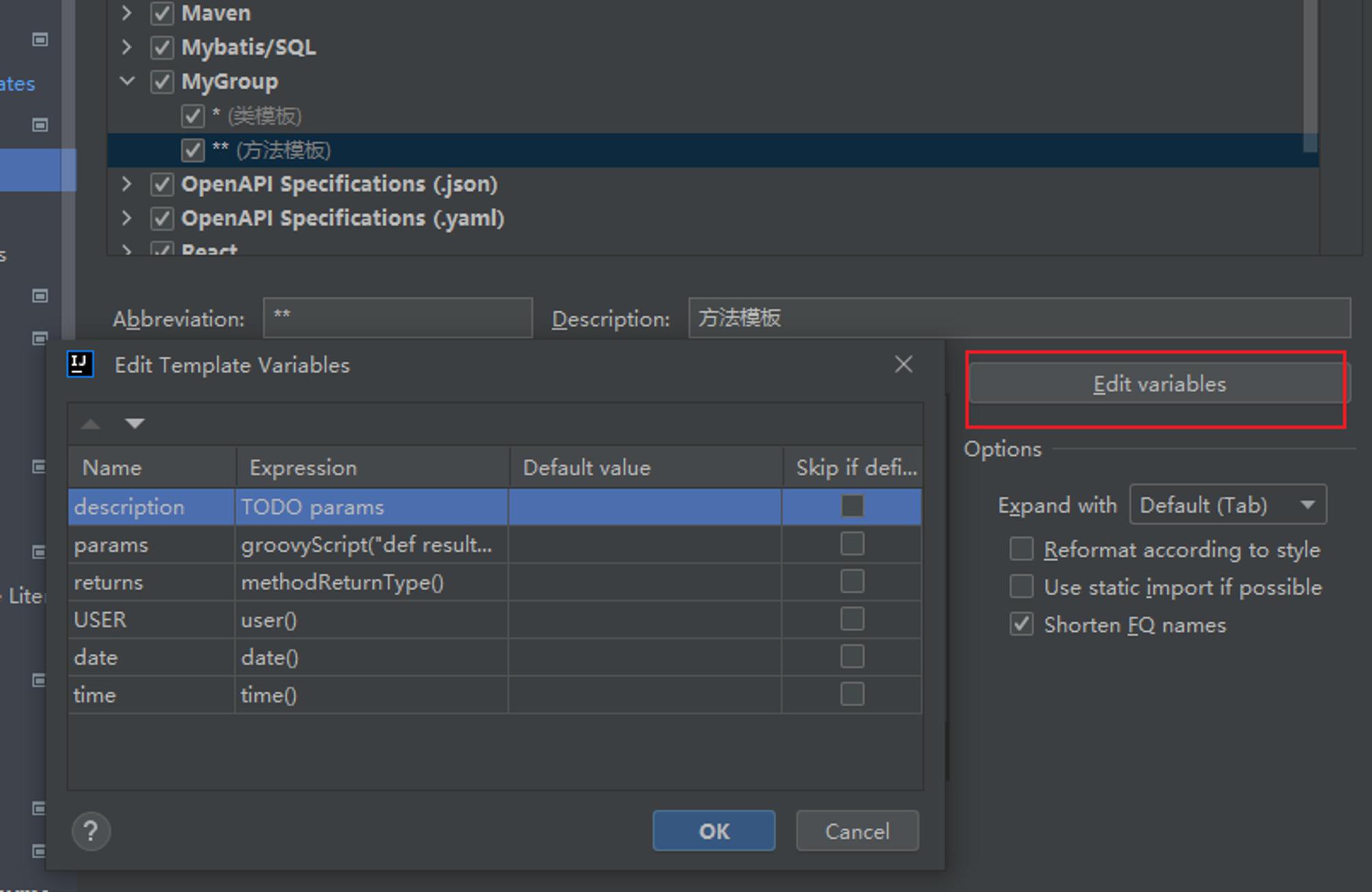The image size is (1372, 892).
Task: Click the date() expression cell
Action: 372,657
